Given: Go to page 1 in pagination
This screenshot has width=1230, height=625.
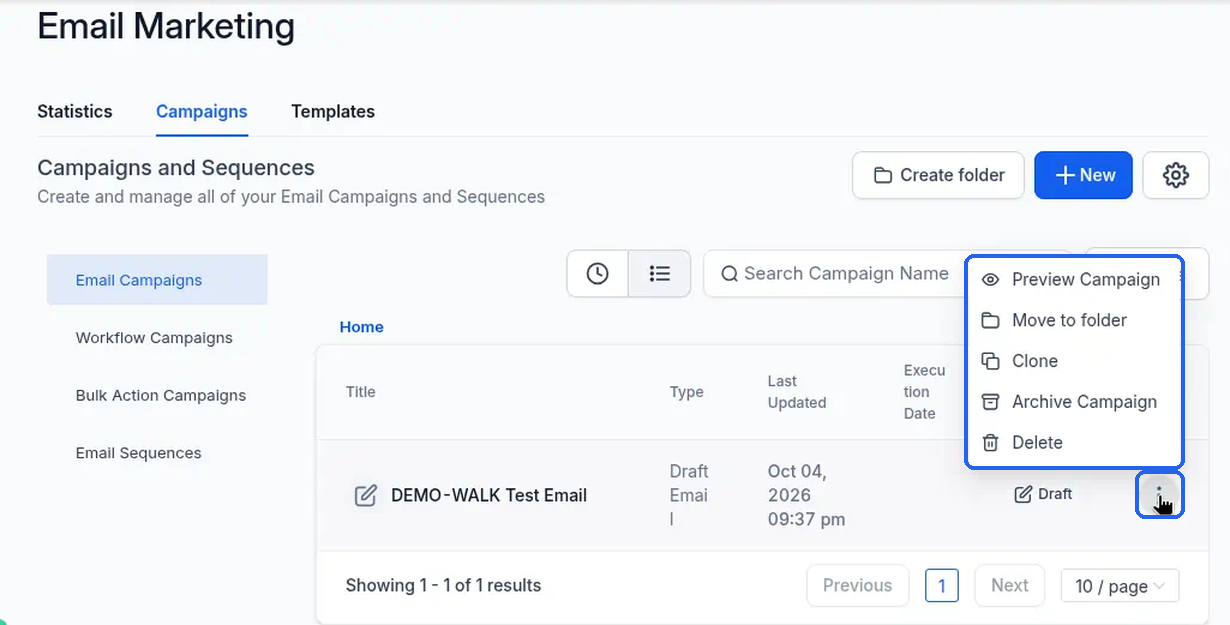Looking at the screenshot, I should pyautogui.click(x=942, y=586).
